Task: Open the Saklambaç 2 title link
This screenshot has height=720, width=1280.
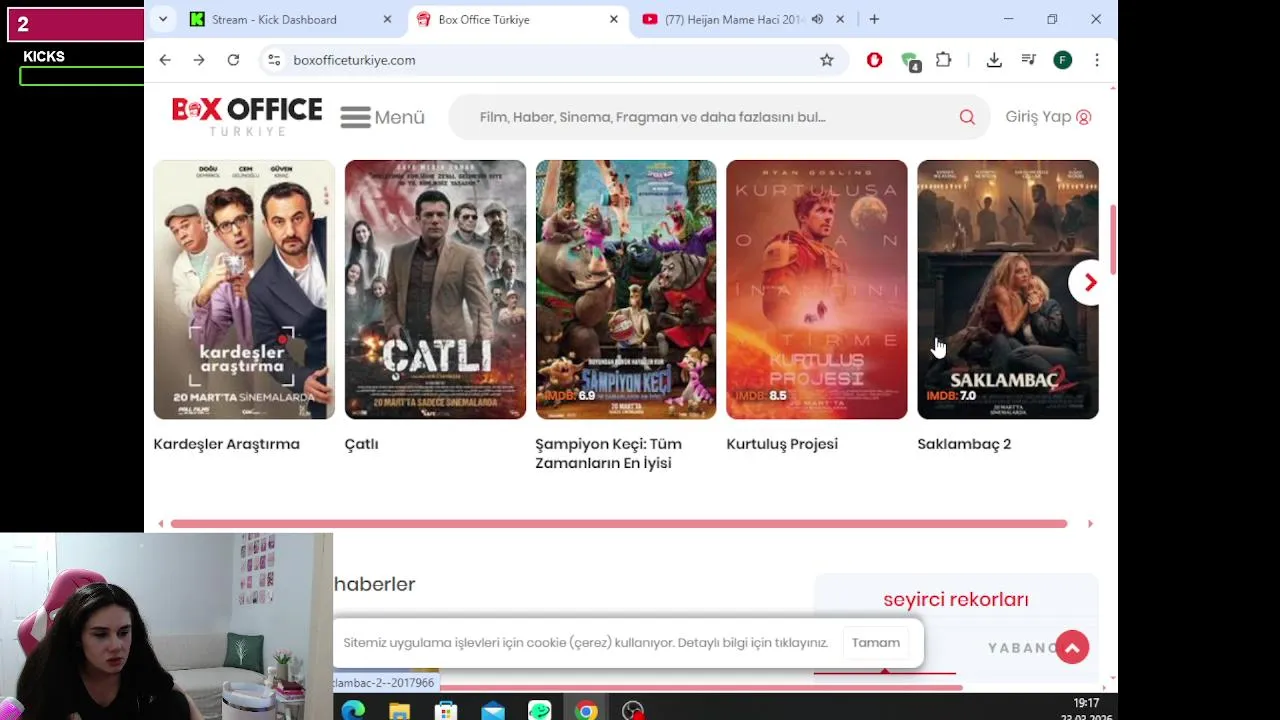Action: click(964, 444)
